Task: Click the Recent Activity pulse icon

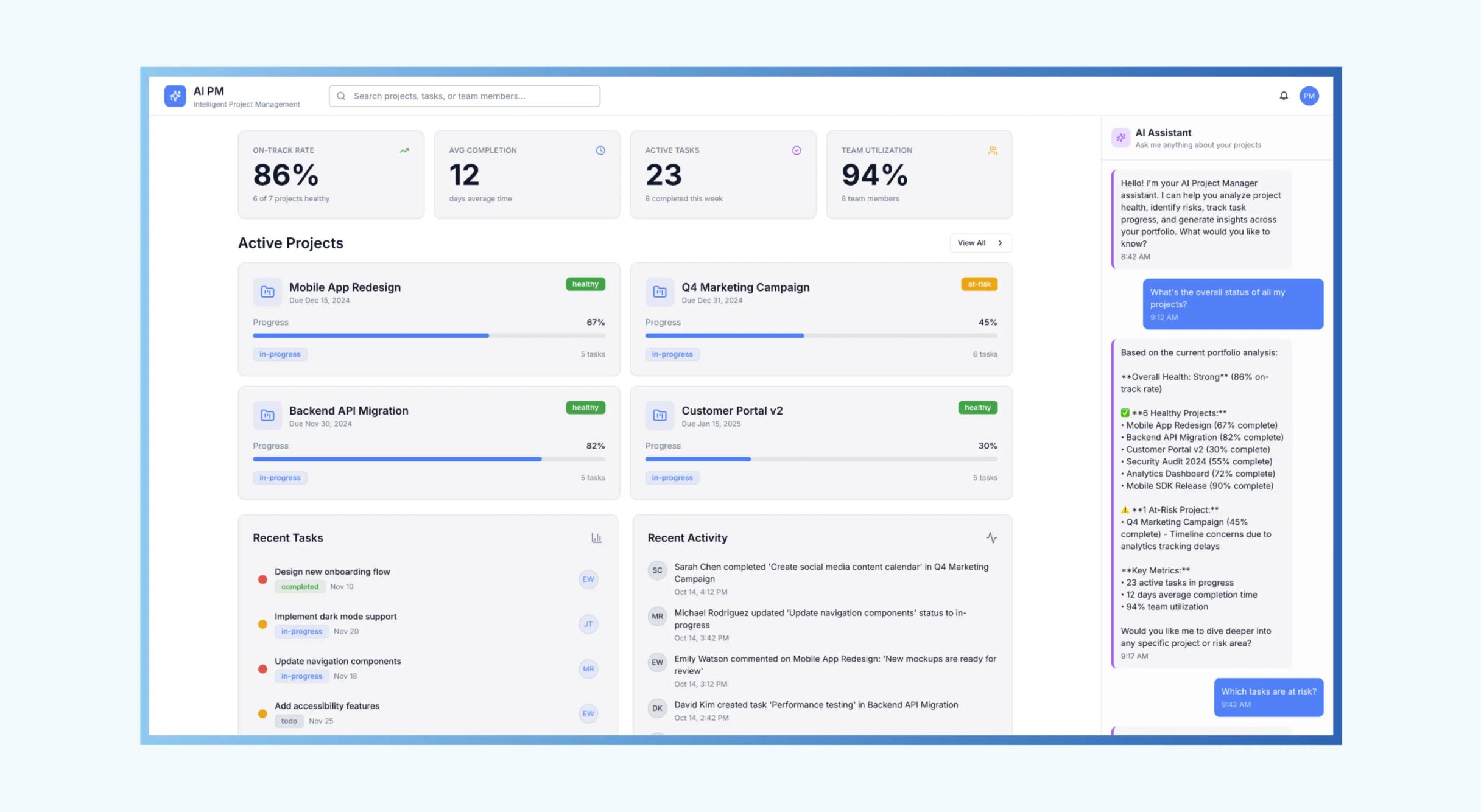Action: tap(991, 537)
